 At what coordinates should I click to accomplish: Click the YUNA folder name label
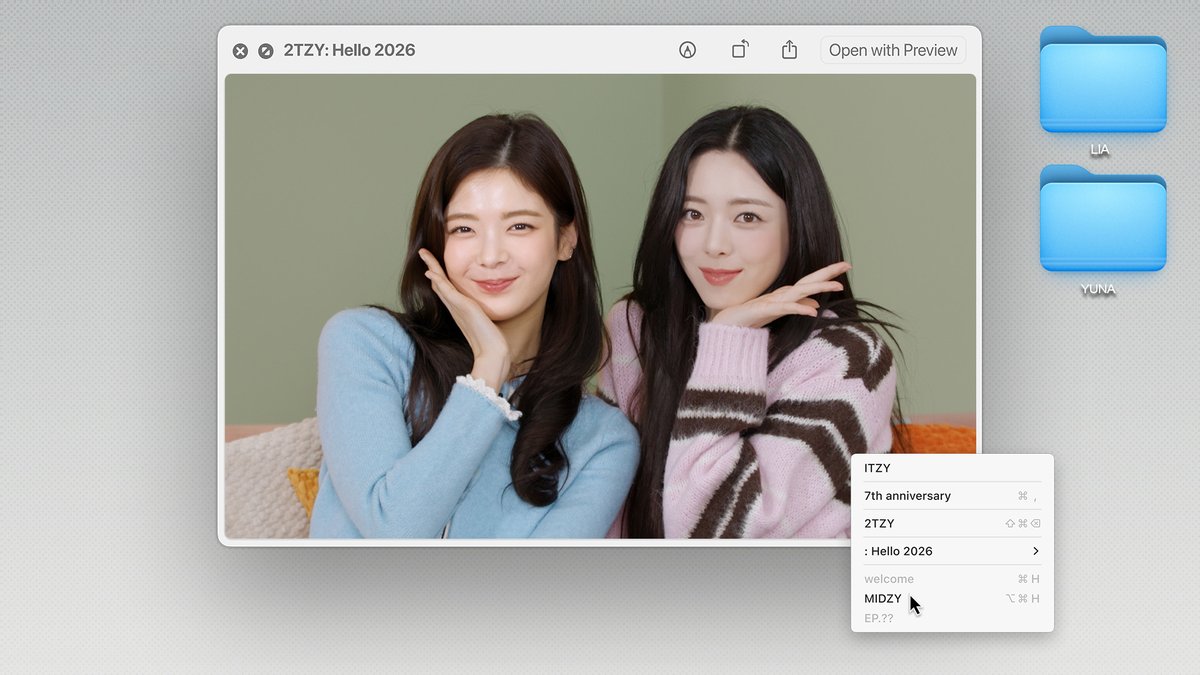(x=1098, y=288)
